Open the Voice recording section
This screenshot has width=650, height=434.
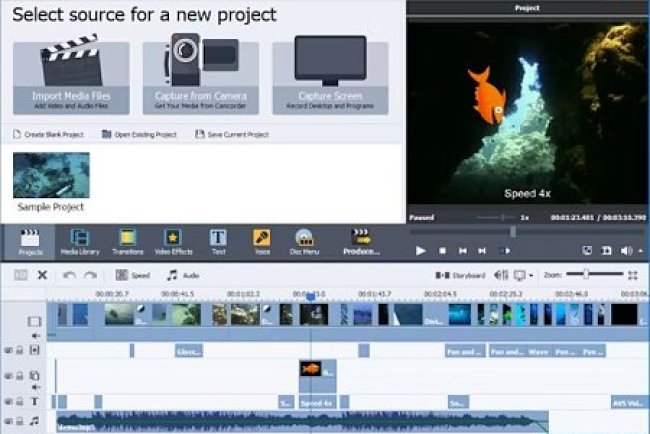click(x=262, y=242)
